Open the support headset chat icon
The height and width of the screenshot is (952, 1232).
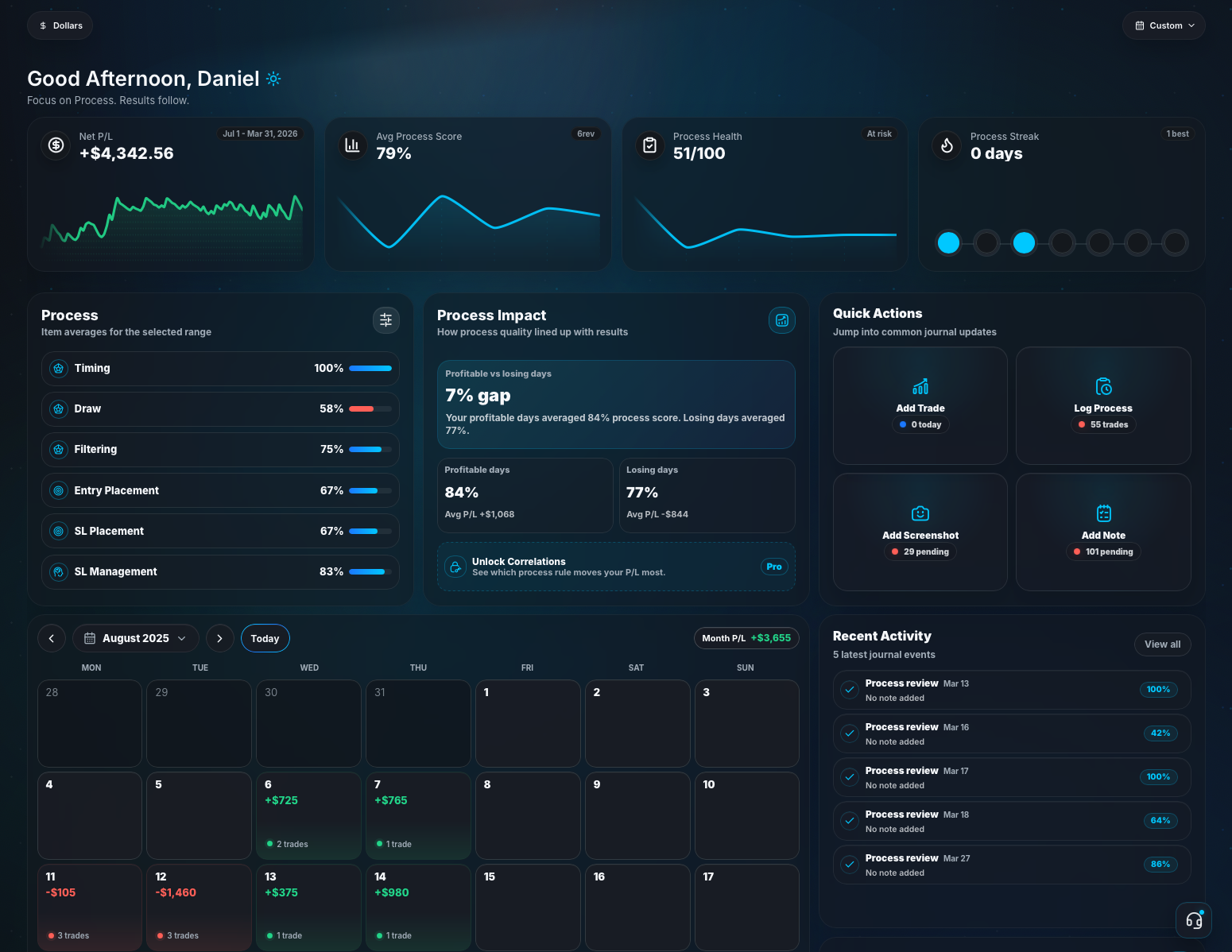click(x=1194, y=920)
